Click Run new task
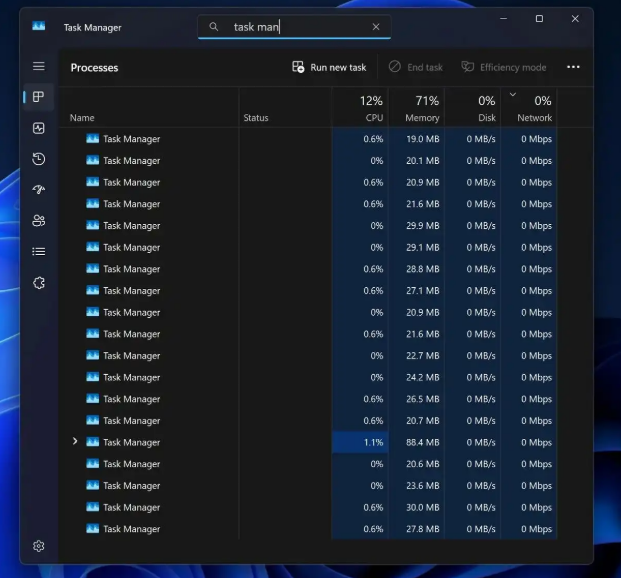Image resolution: width=621 pixels, height=578 pixels. click(x=329, y=67)
